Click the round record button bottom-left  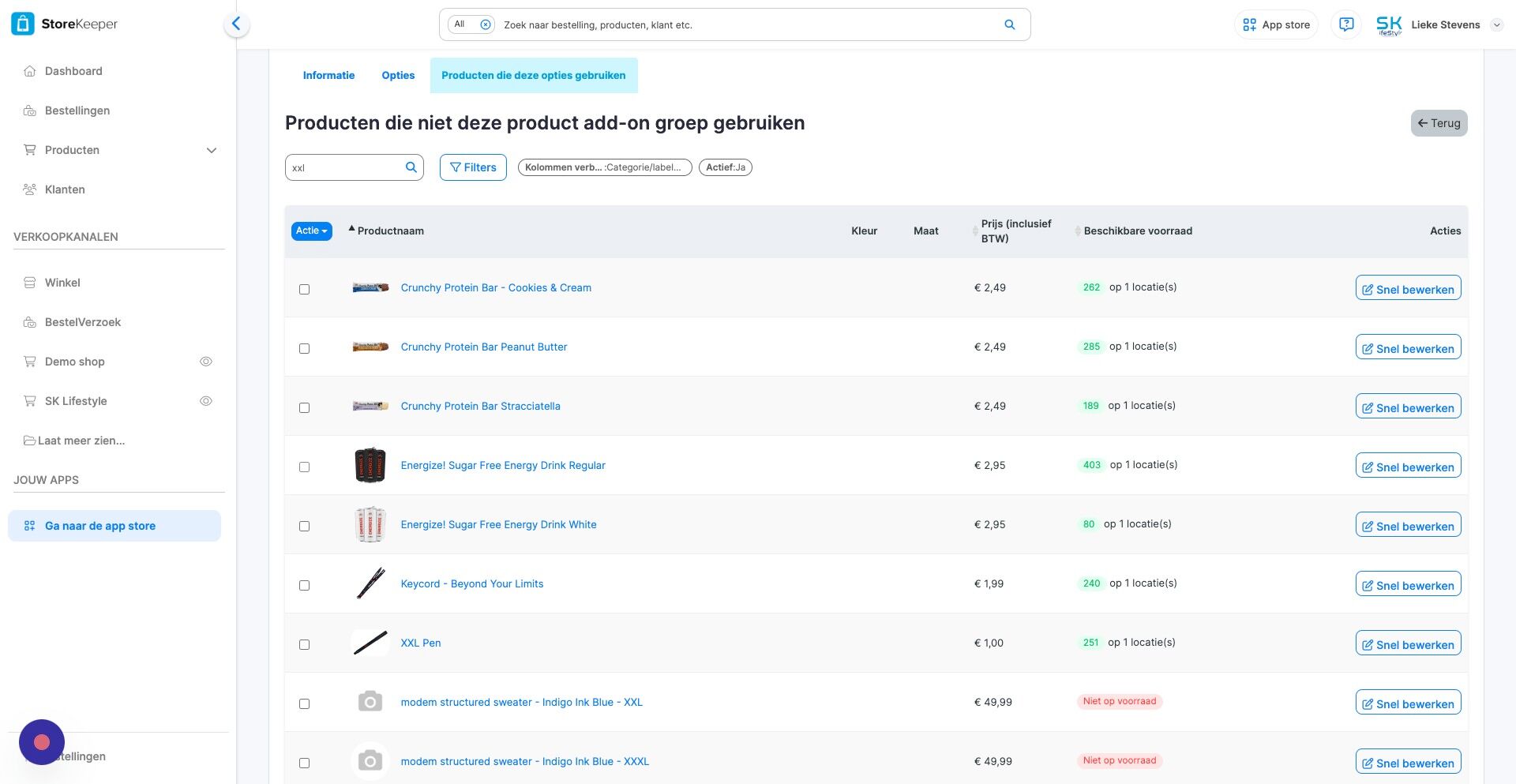tap(42, 742)
